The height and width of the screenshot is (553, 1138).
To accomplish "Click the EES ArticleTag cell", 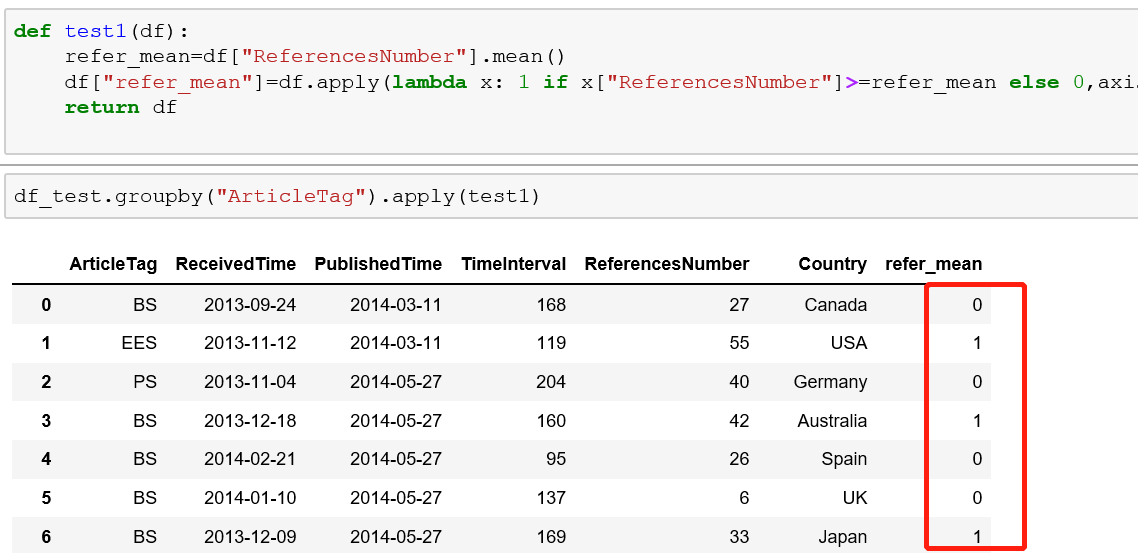I will coord(139,343).
